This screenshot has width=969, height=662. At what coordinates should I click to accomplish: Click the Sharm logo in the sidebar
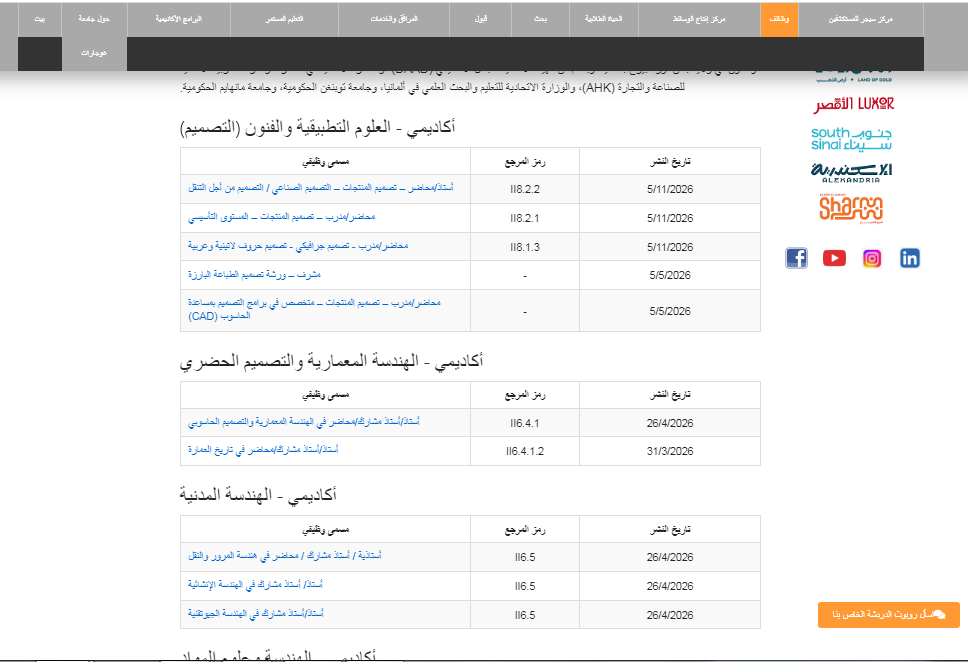coord(851,208)
